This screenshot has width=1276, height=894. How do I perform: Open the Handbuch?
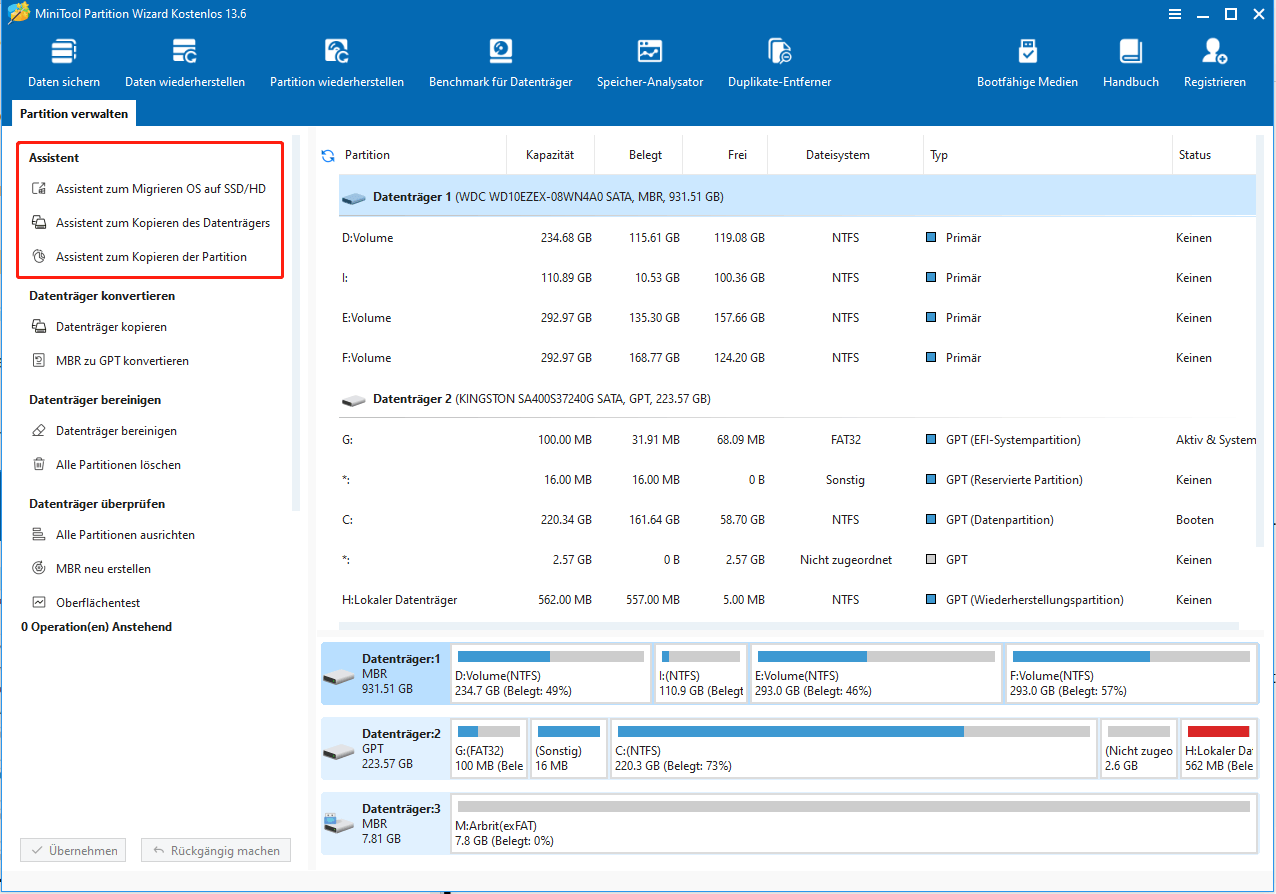coord(1131,64)
